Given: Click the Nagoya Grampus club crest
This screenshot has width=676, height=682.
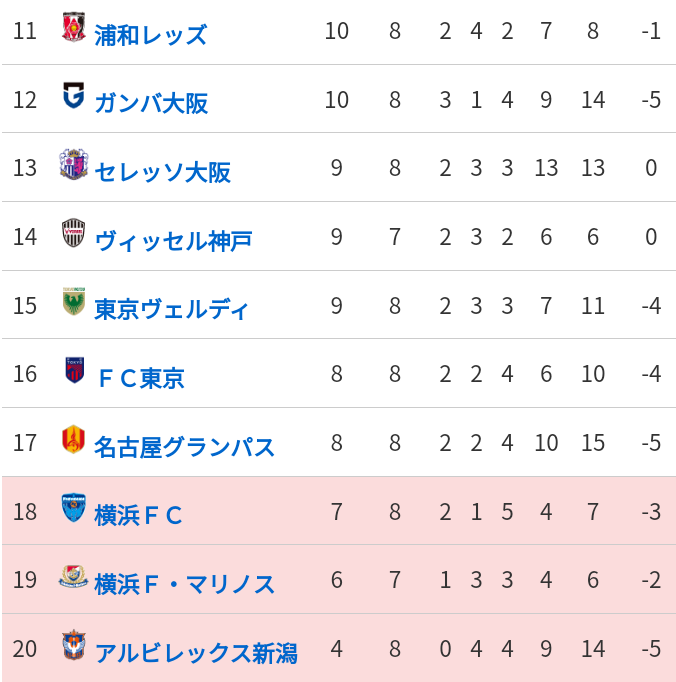Looking at the screenshot, I should tap(74, 439).
